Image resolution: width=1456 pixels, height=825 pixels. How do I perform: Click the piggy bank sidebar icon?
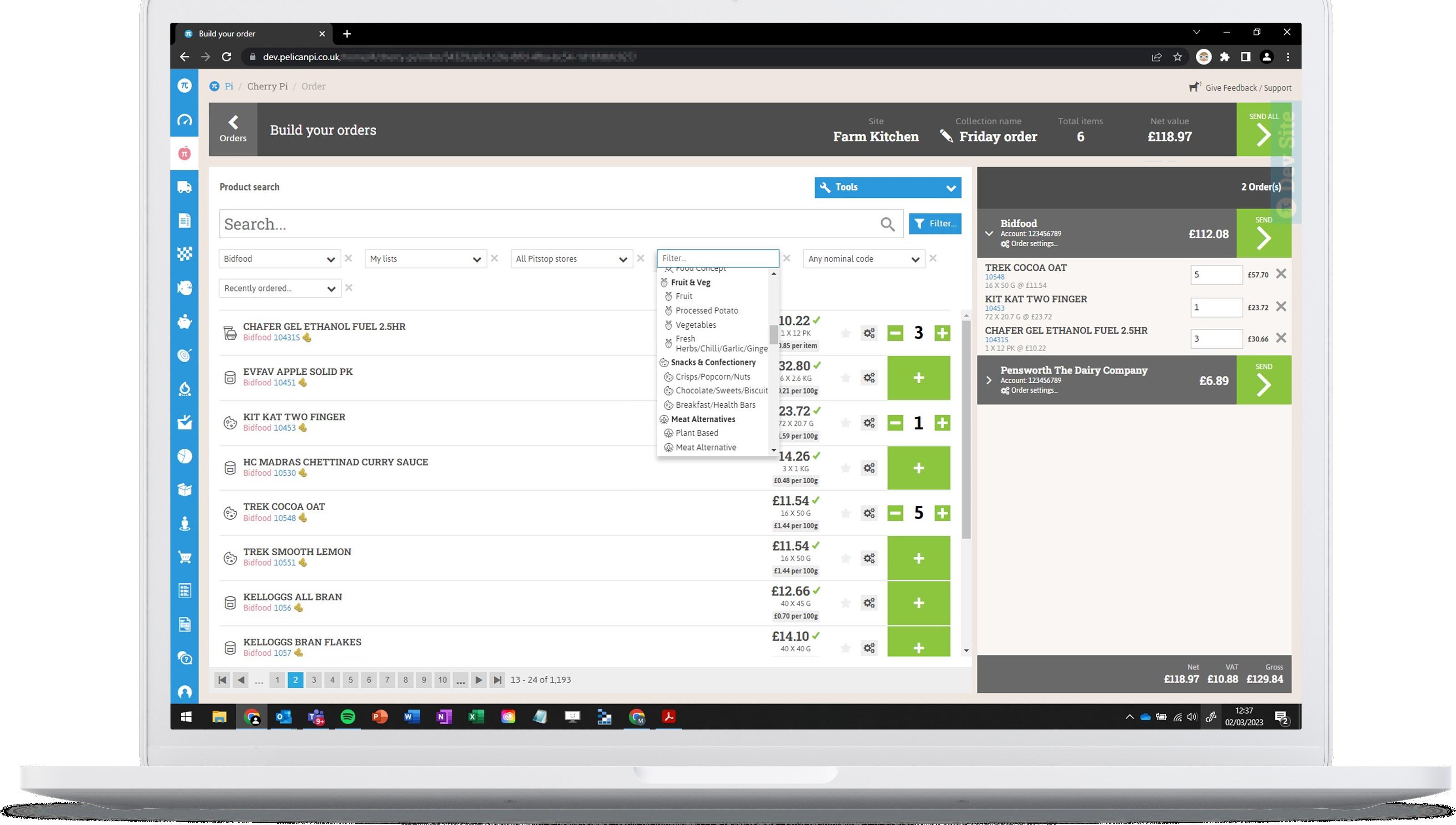pos(184,322)
